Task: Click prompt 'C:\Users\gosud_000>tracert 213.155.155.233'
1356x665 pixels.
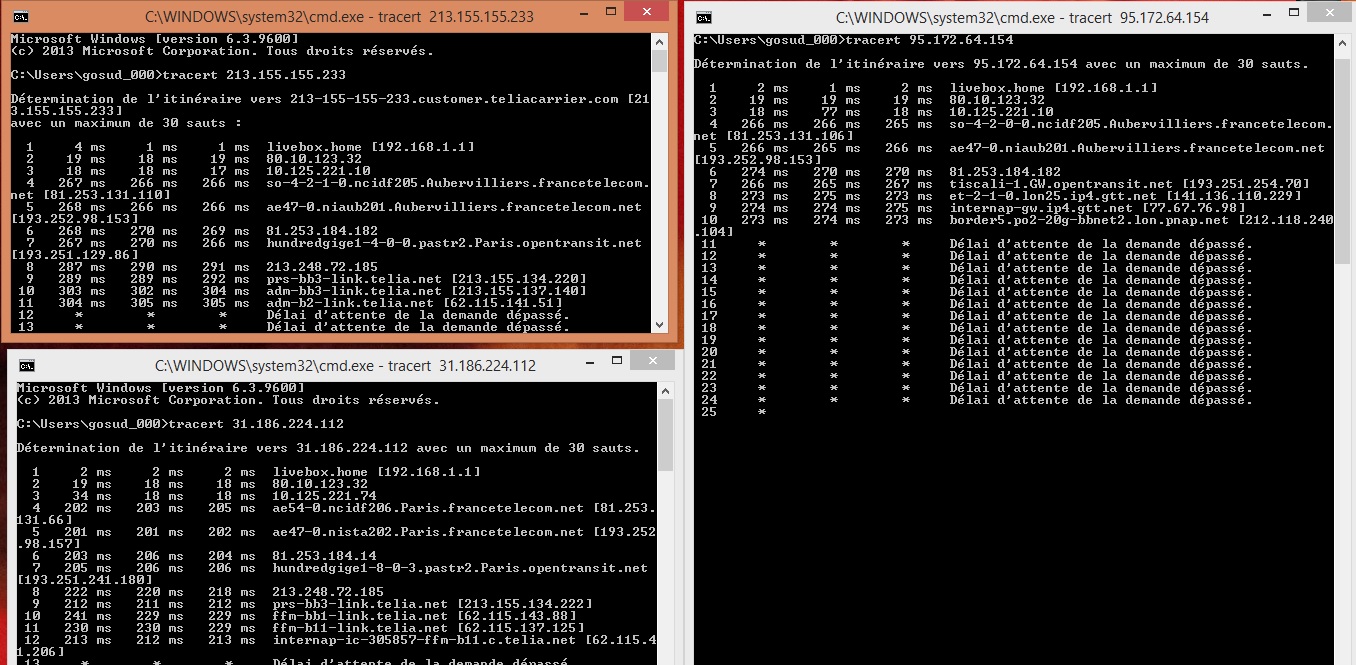Action: (x=178, y=75)
